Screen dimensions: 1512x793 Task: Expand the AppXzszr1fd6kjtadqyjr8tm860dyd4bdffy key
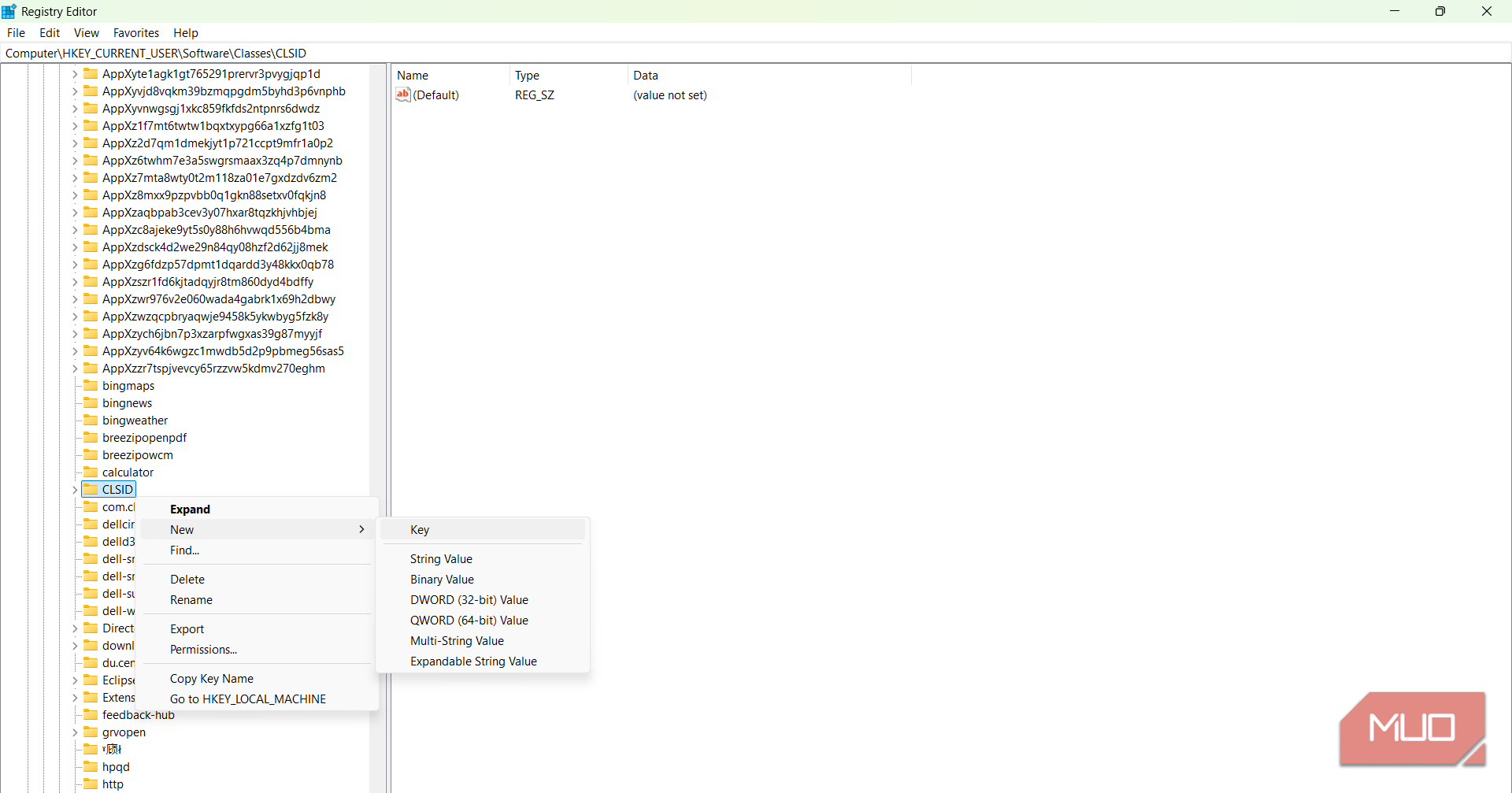75,282
